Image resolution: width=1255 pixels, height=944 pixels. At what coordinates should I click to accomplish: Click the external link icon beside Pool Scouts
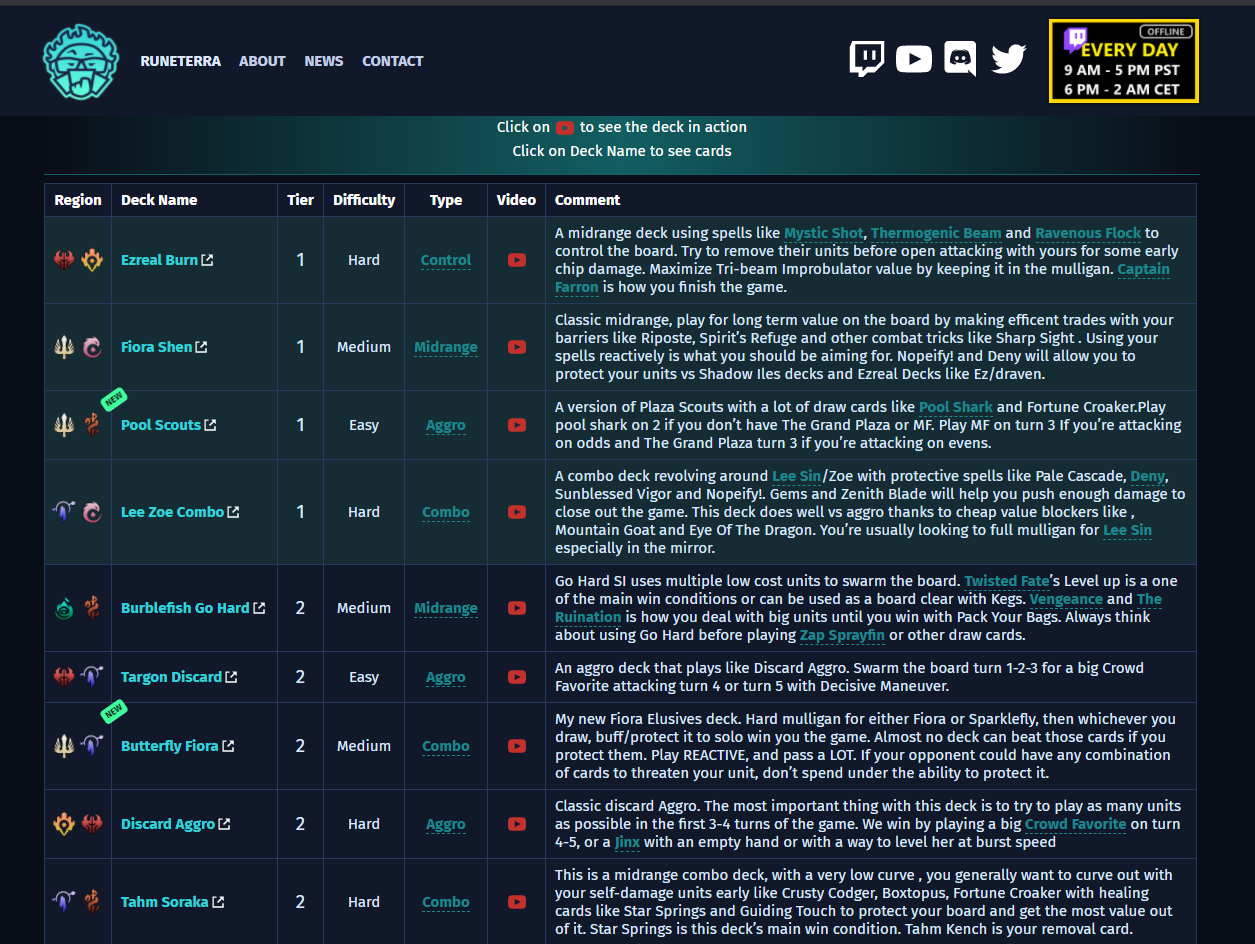[x=210, y=425]
